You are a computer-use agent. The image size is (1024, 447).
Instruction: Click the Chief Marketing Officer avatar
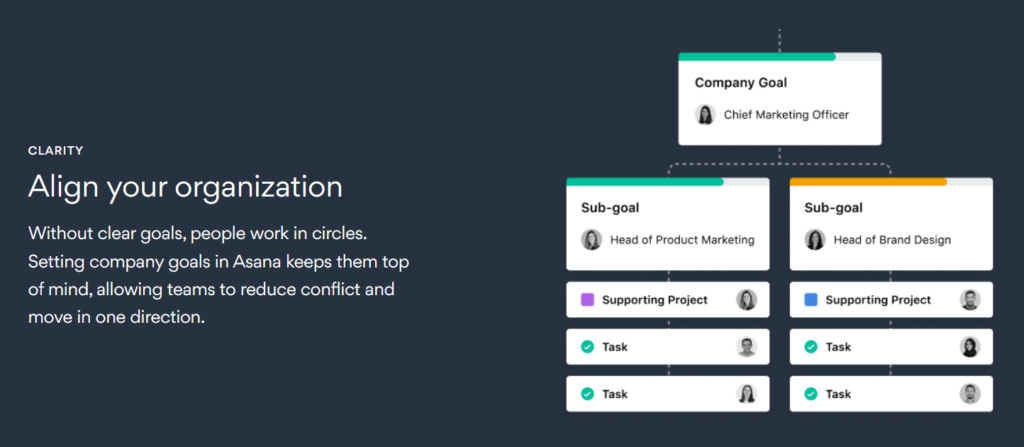705,114
